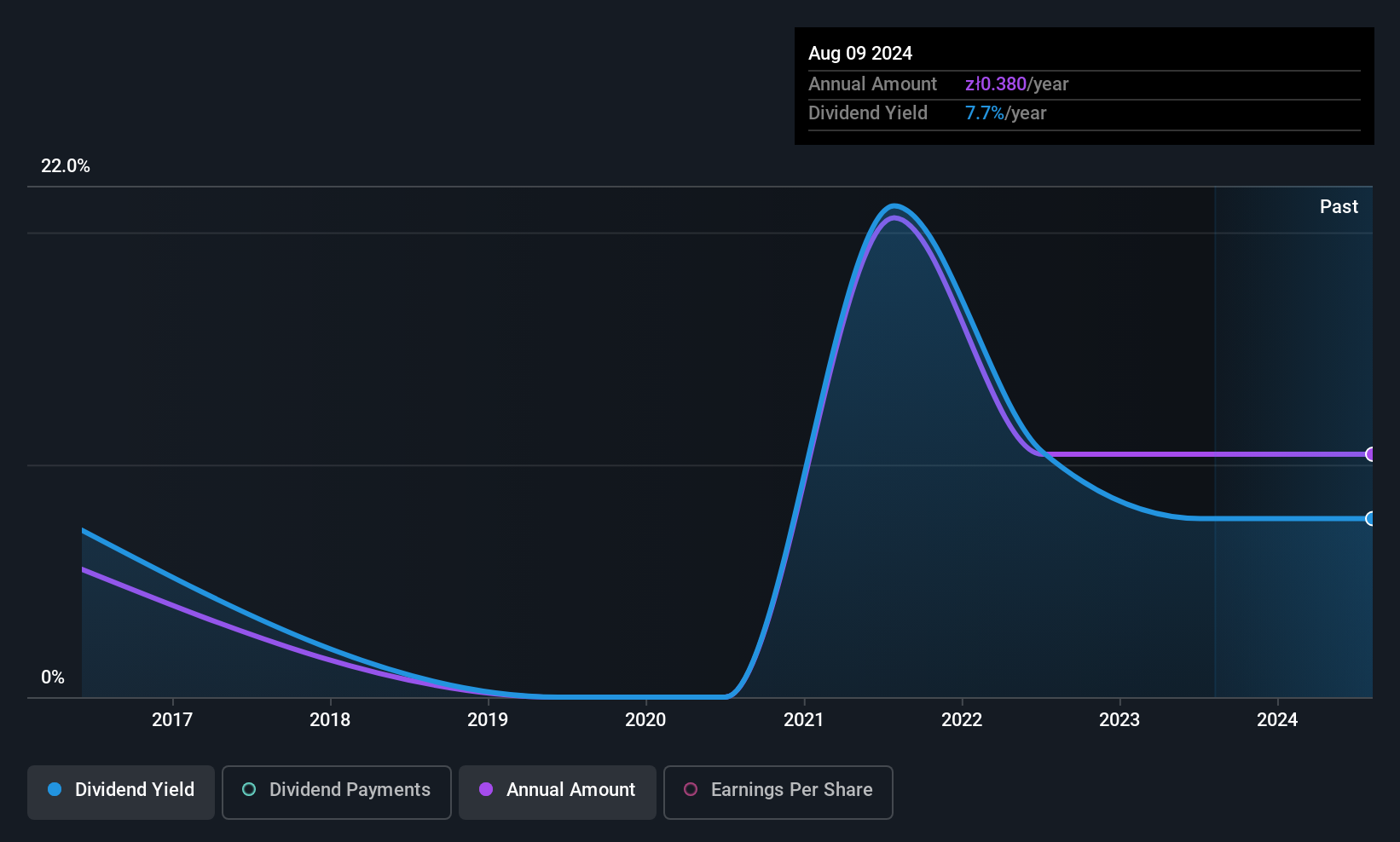Click the Past region label
The image size is (1400, 842).
pyautogui.click(x=1339, y=207)
